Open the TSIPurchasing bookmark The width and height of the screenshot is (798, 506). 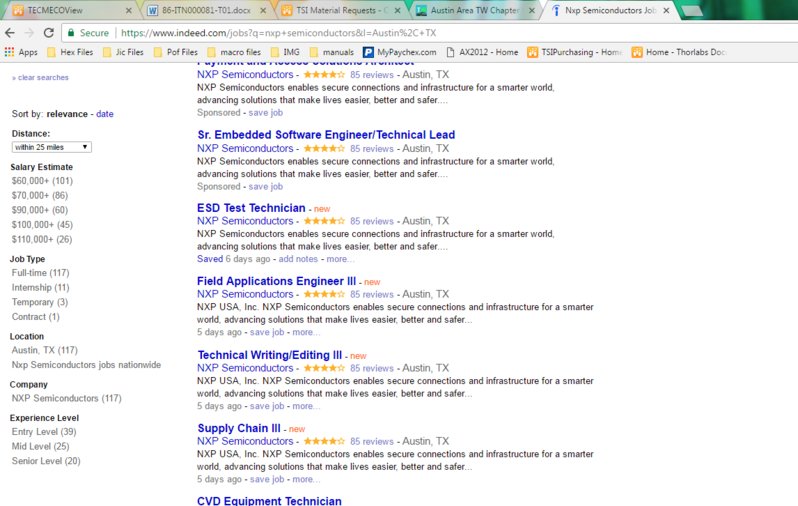click(x=575, y=52)
